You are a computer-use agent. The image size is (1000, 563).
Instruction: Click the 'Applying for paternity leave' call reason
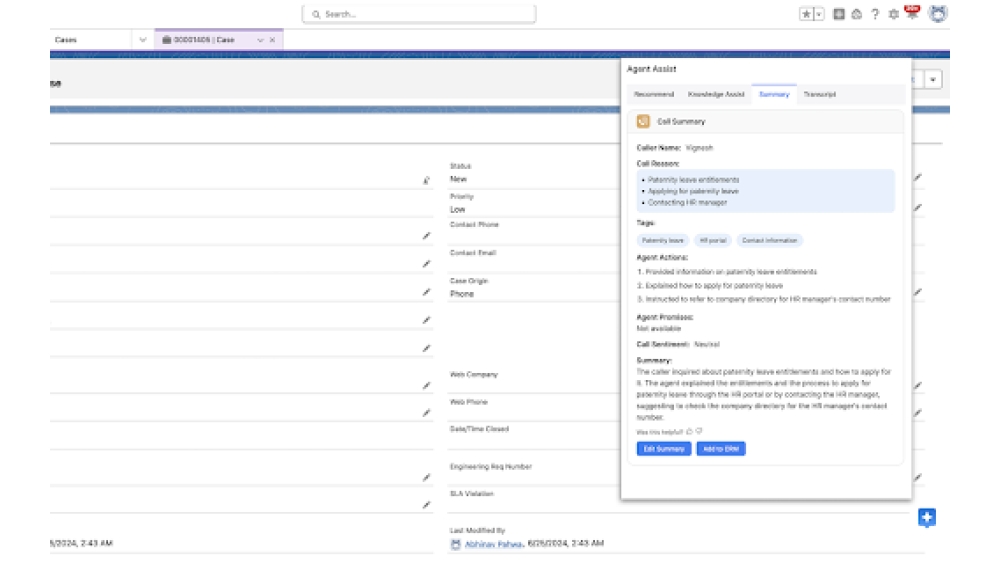(x=693, y=191)
